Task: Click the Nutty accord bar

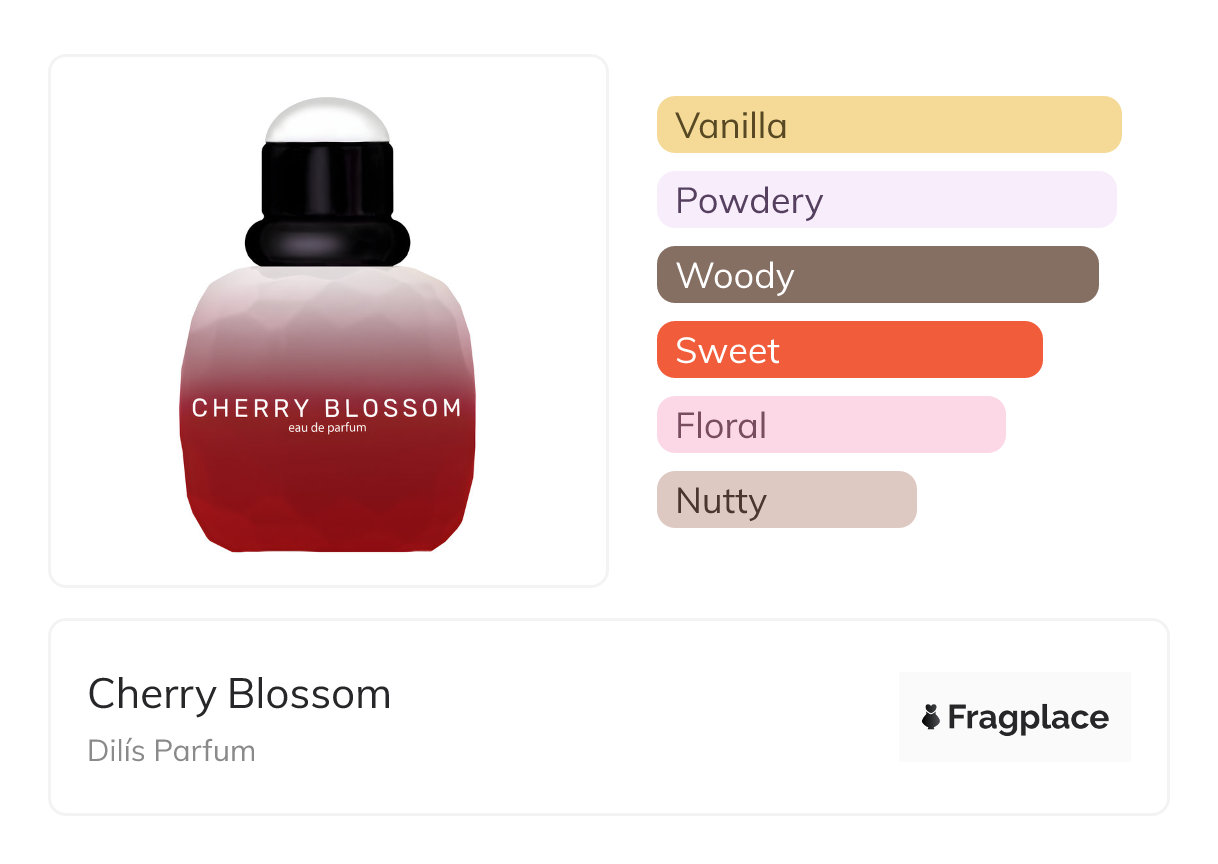Action: 786,500
